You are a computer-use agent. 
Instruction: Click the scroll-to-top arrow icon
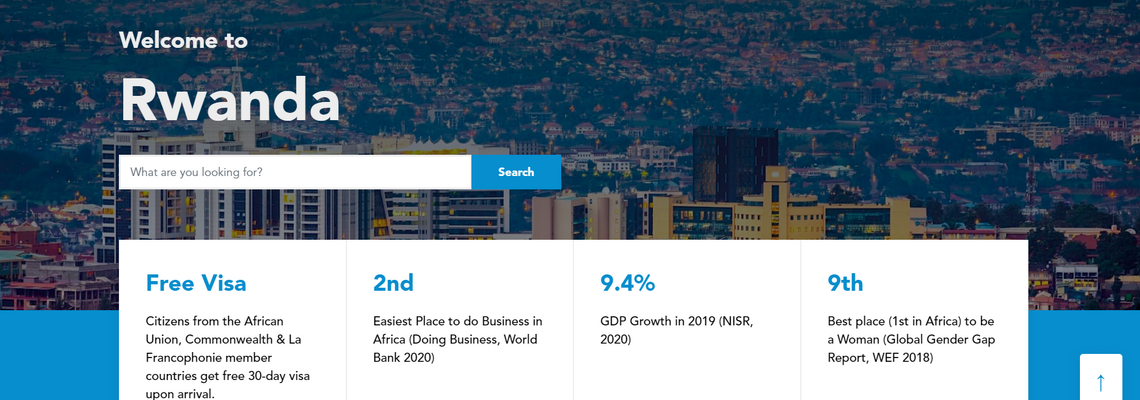(1100, 381)
